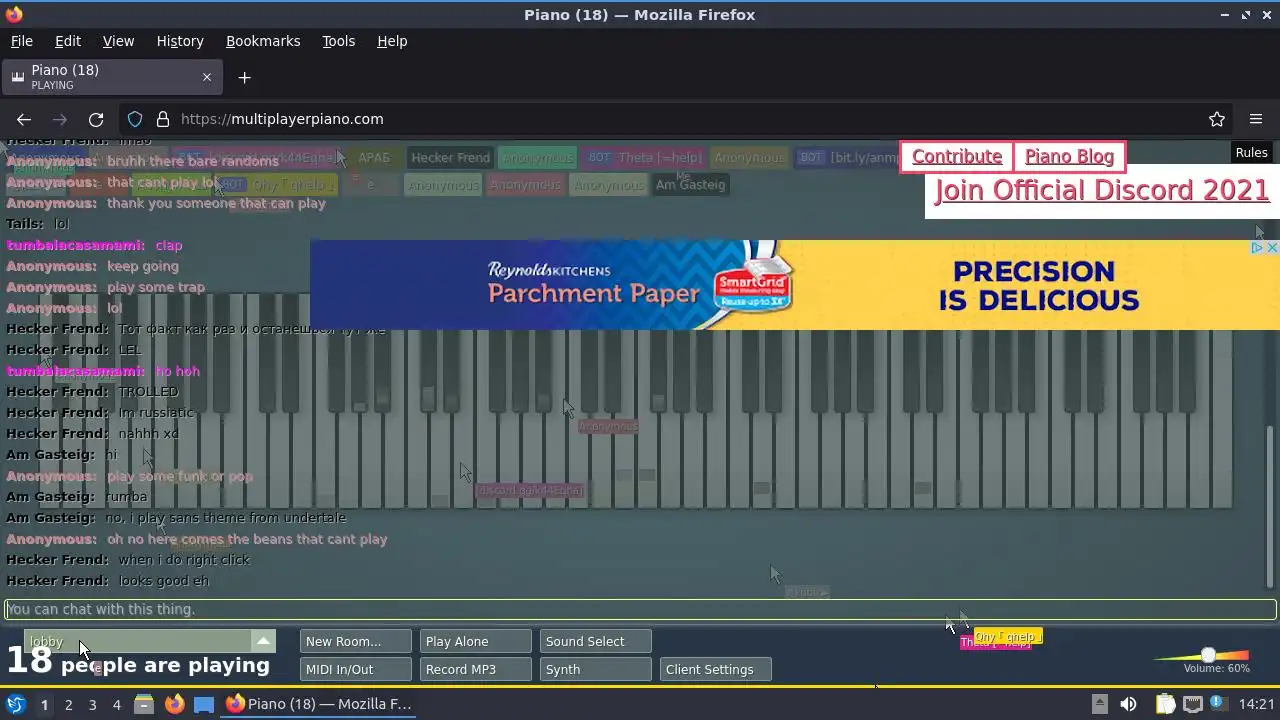Launch the file manager icon in the taskbar
The image size is (1280, 720).
(x=143, y=704)
